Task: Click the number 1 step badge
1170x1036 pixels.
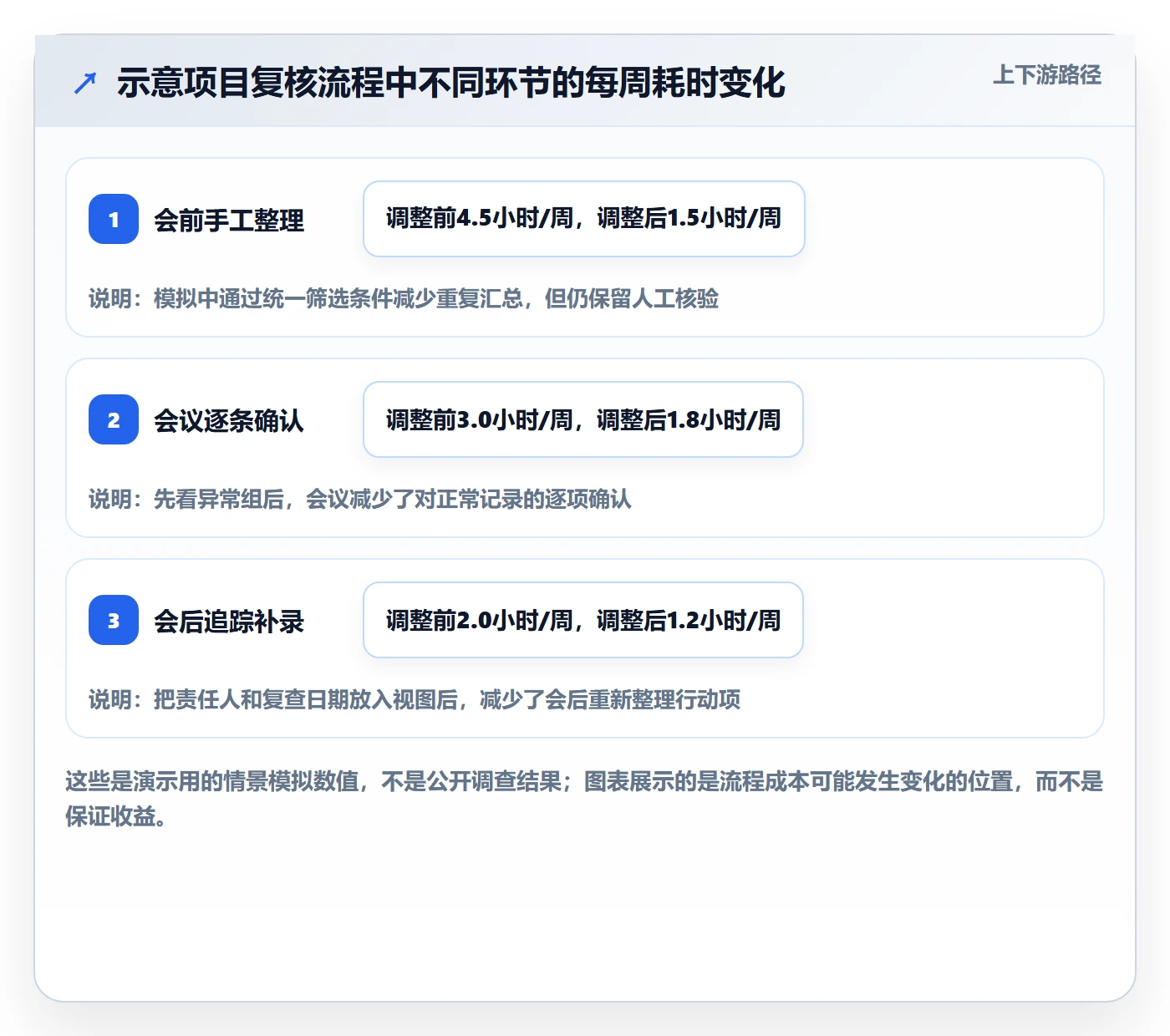Action: pyautogui.click(x=114, y=219)
